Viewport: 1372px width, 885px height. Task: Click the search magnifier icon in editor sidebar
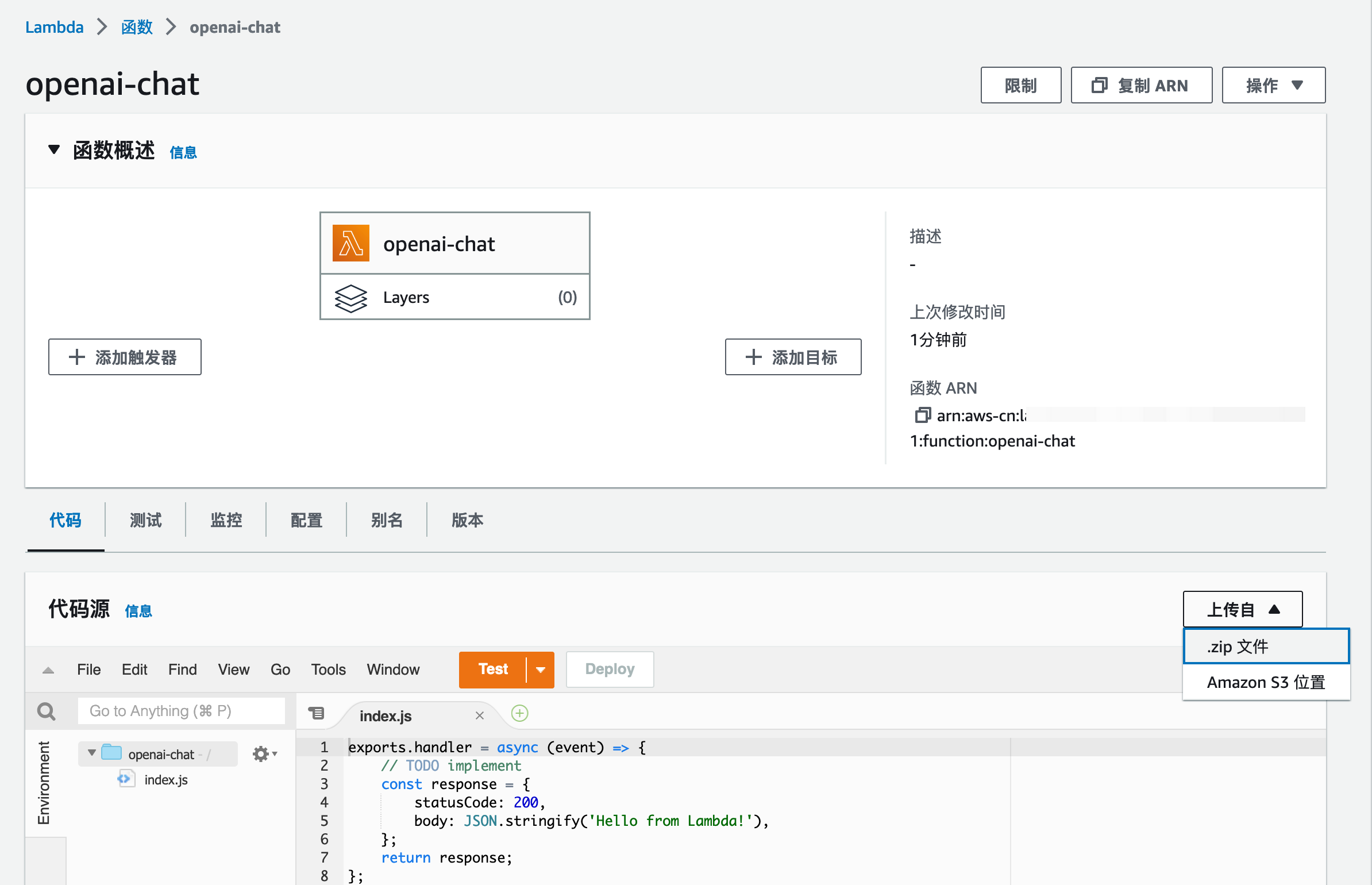click(46, 711)
